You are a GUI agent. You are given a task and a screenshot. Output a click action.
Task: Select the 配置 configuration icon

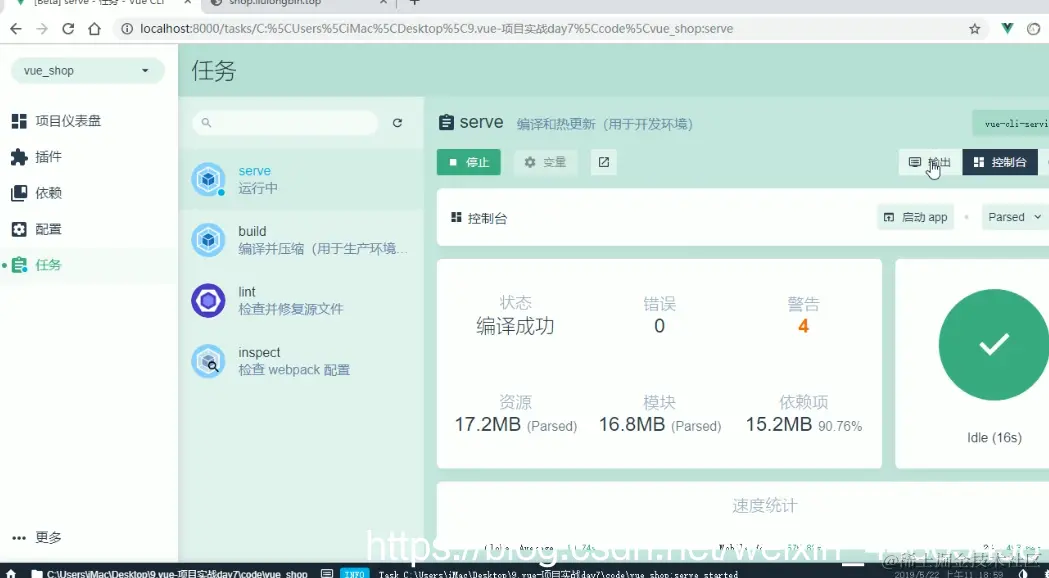[x=17, y=228]
